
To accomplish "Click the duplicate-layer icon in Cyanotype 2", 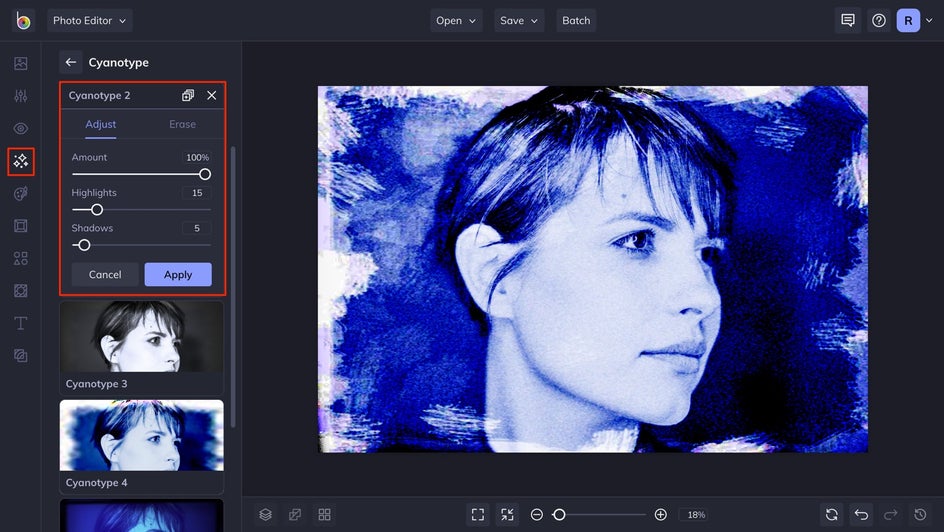I will (x=188, y=95).
